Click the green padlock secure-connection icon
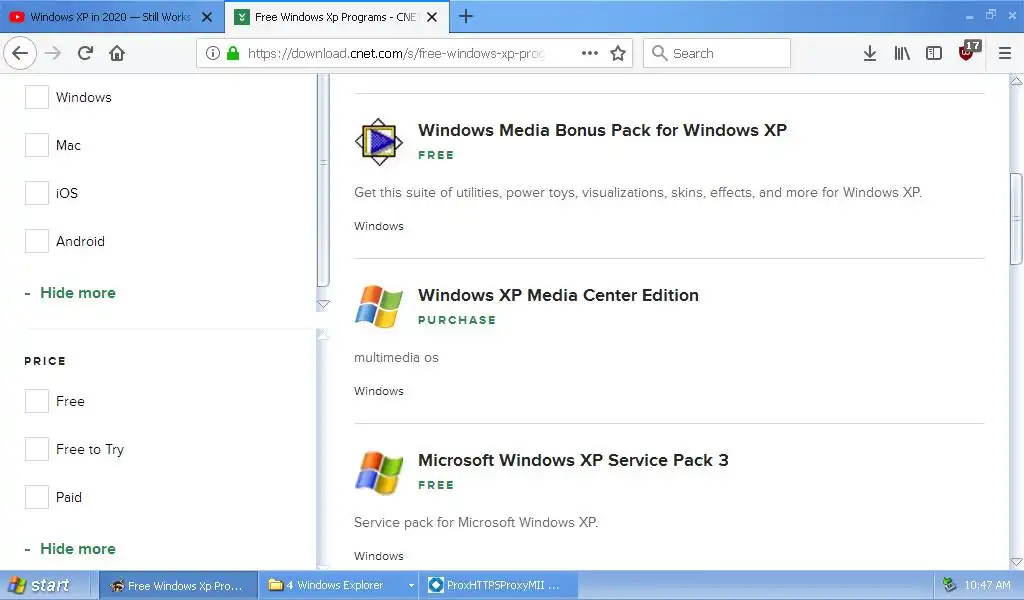Image resolution: width=1024 pixels, height=600 pixels. click(232, 53)
